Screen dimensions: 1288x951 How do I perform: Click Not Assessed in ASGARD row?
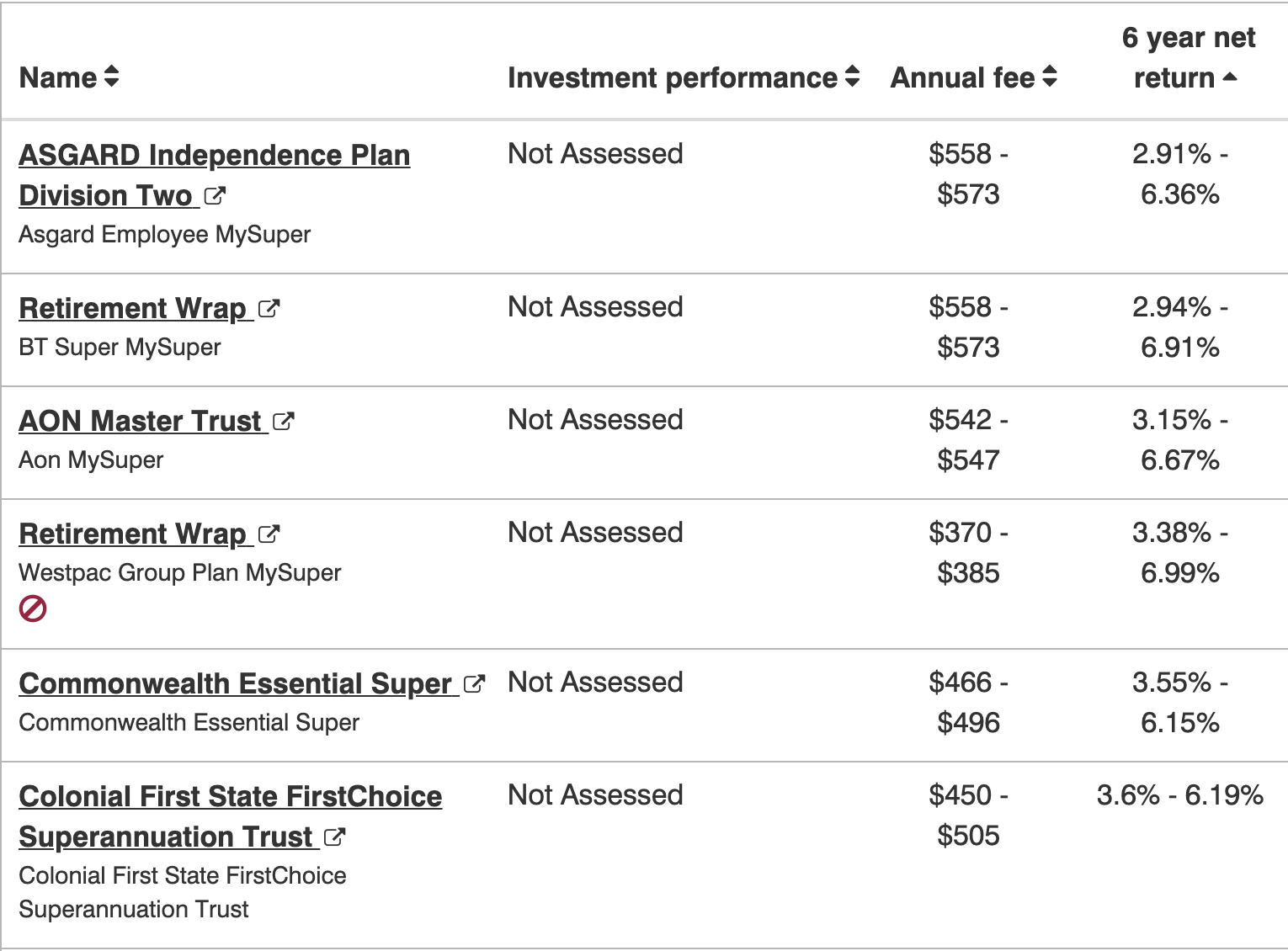pyautogui.click(x=595, y=154)
